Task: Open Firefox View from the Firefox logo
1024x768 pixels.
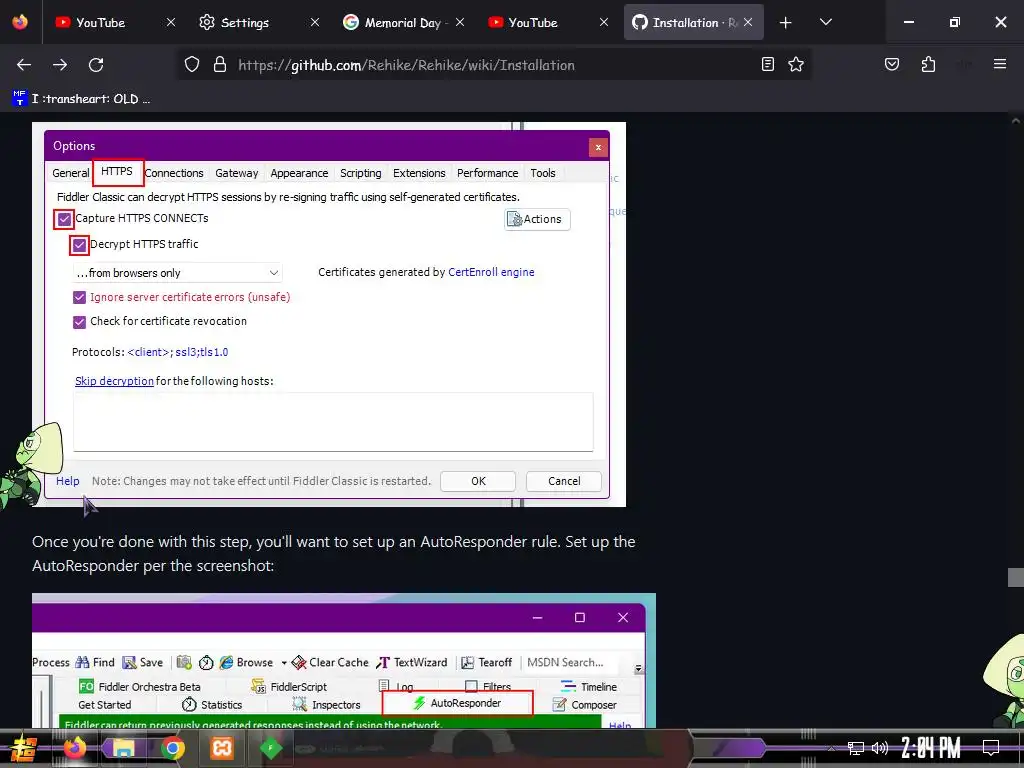Action: (x=20, y=22)
